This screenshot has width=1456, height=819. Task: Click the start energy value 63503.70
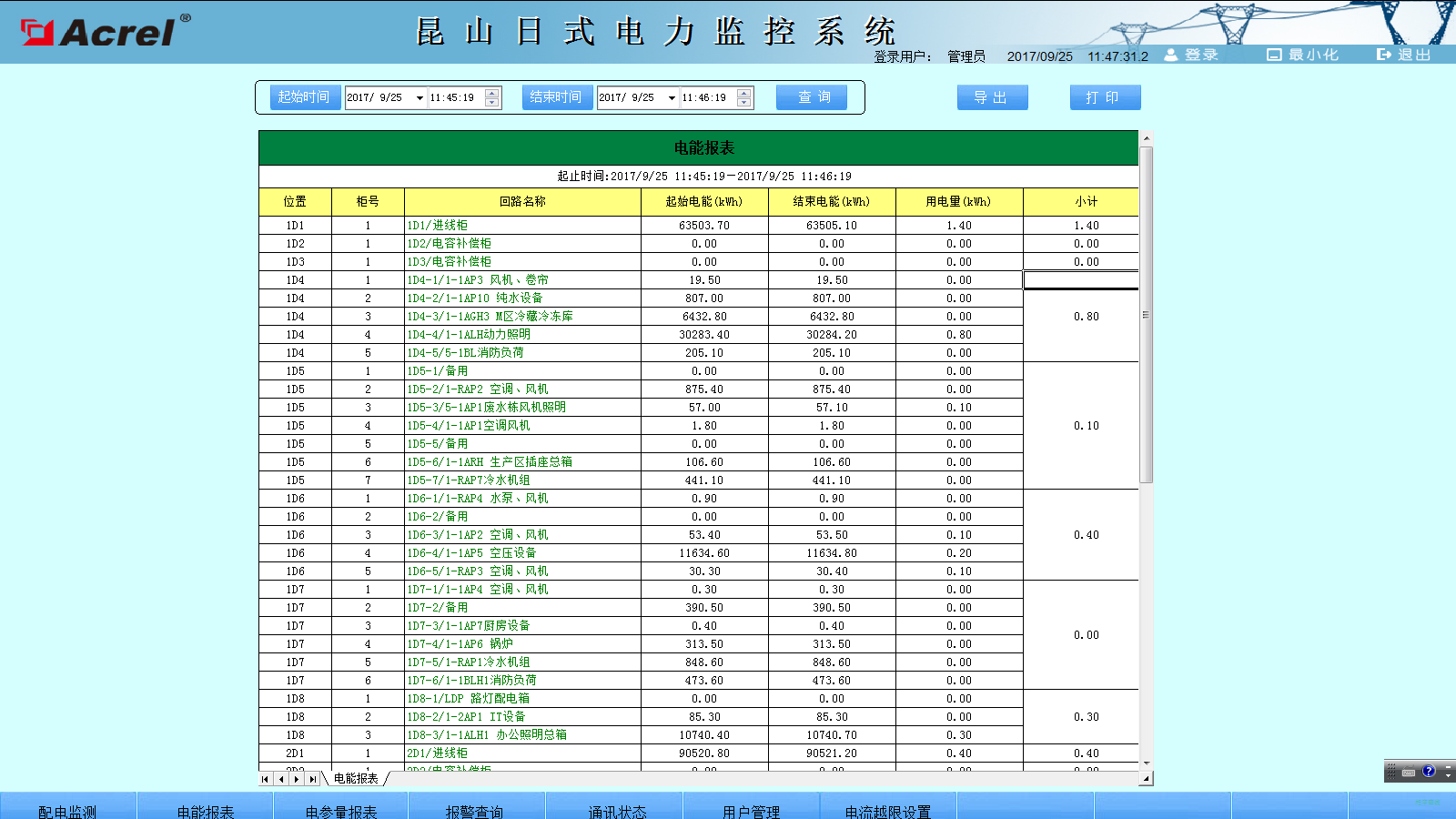(704, 226)
